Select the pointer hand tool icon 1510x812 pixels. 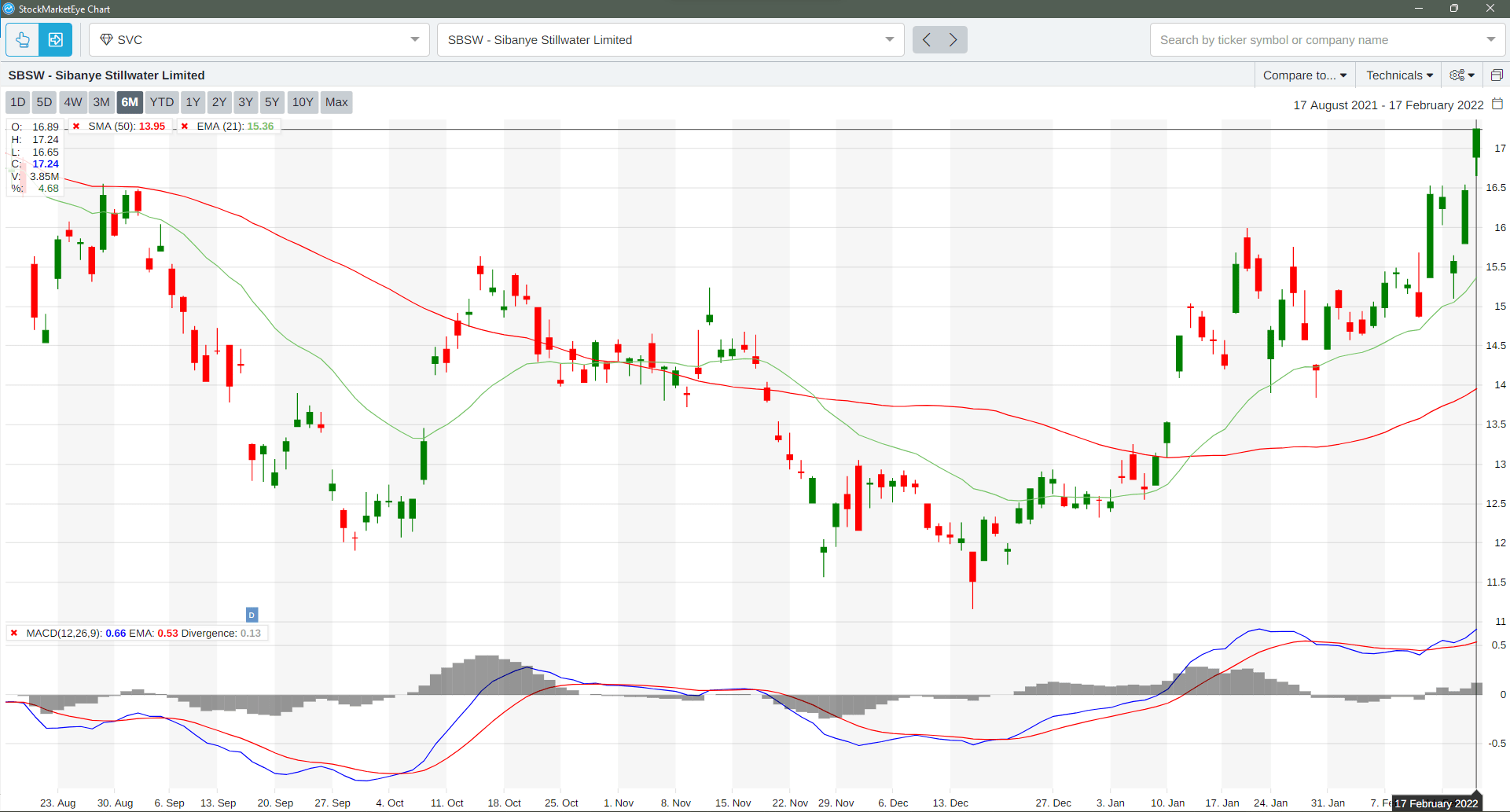[23, 39]
